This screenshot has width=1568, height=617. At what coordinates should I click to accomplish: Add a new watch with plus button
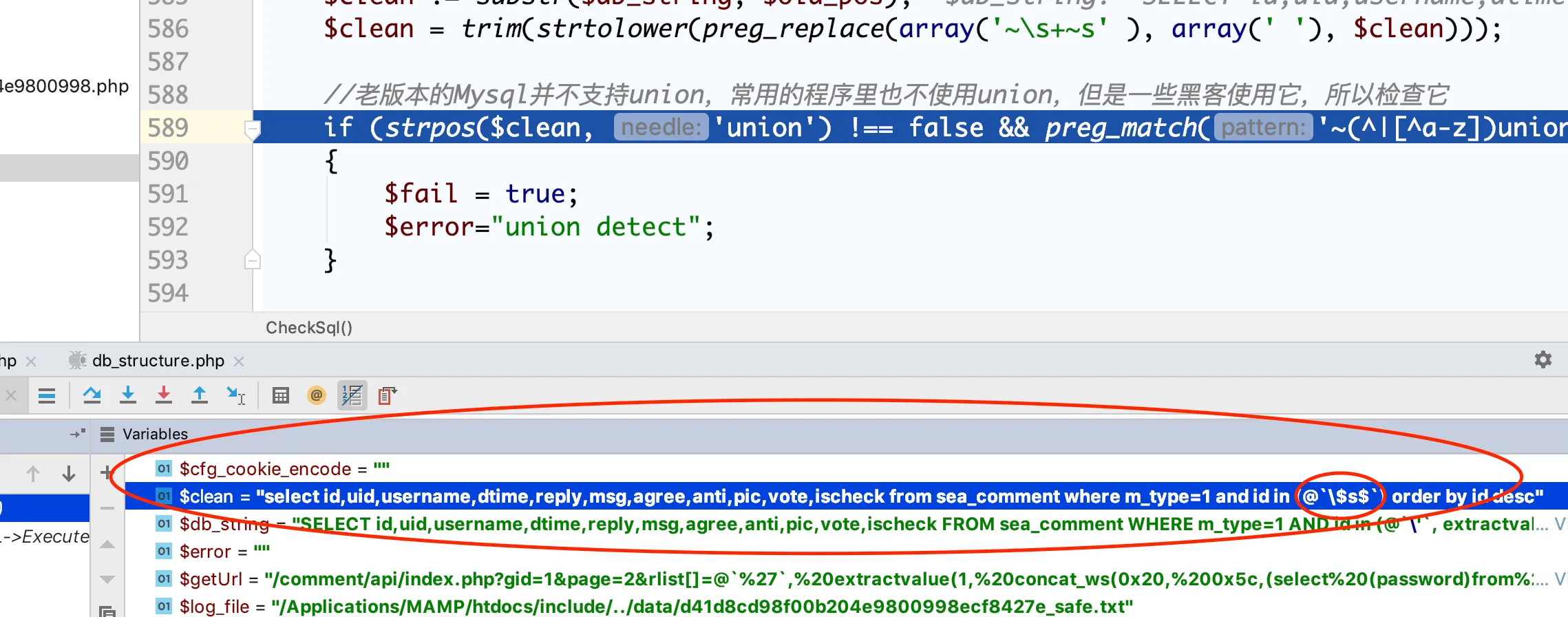coord(107,472)
